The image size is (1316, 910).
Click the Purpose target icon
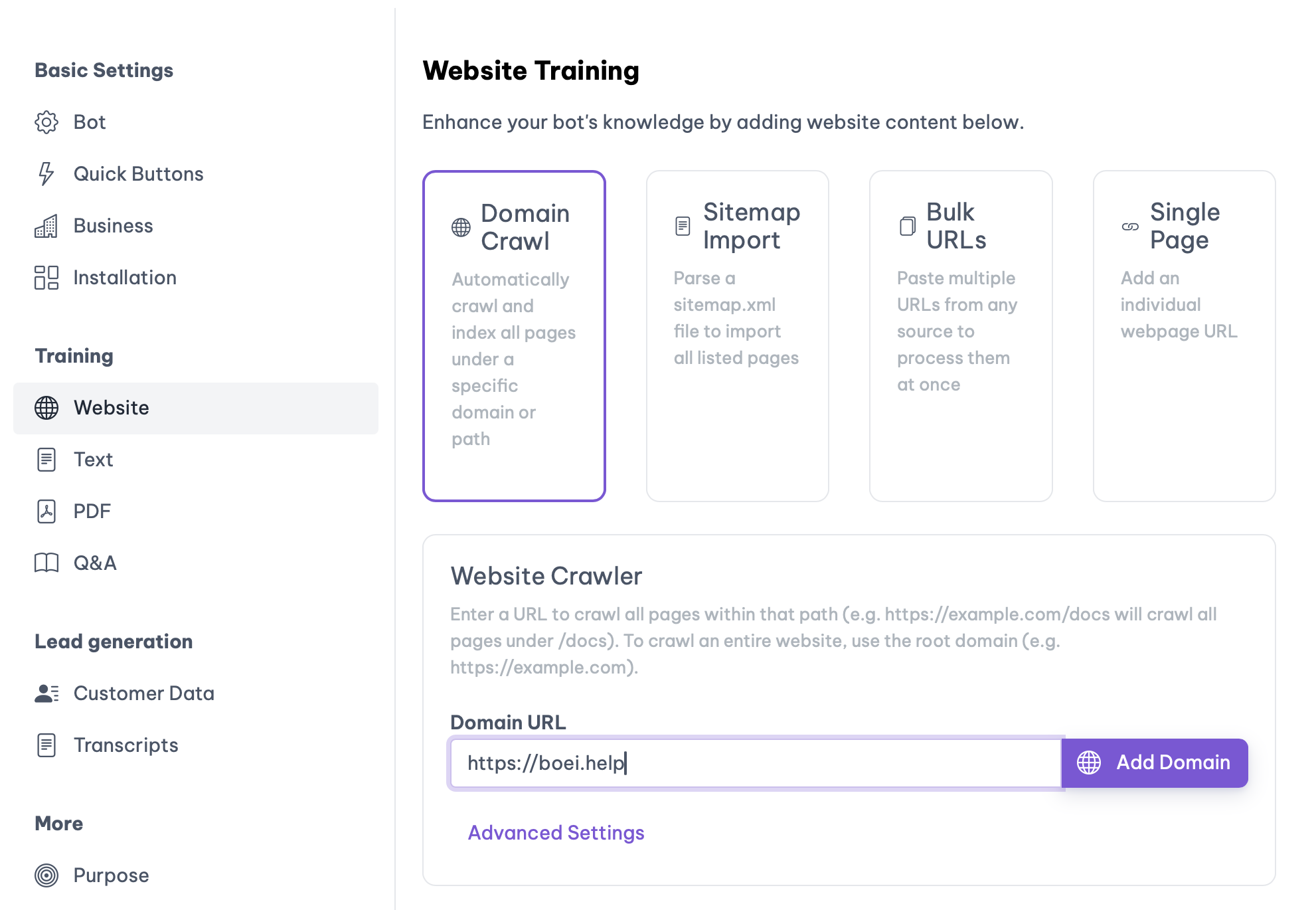point(46,875)
